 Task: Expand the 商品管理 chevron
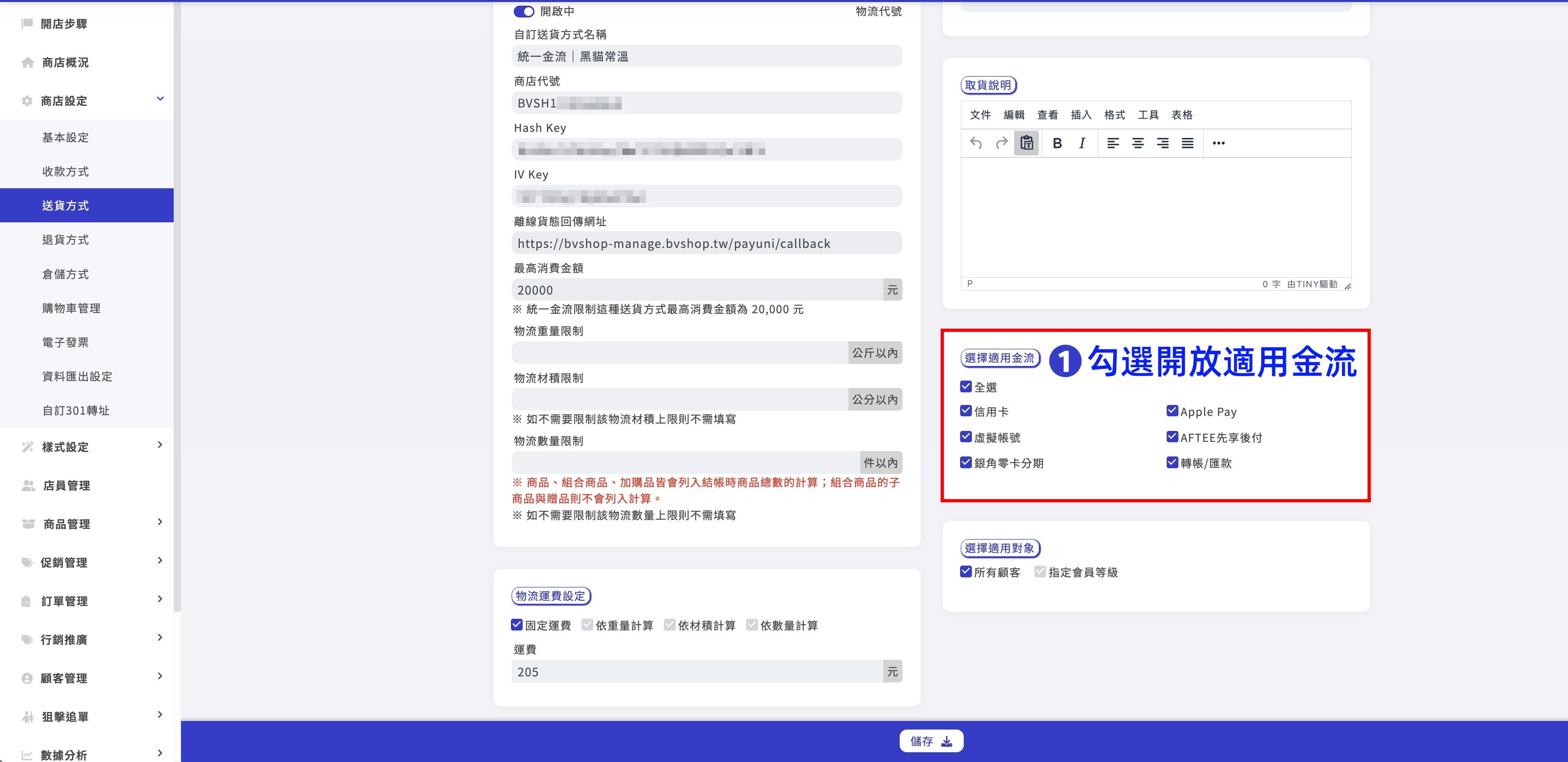pos(160,522)
